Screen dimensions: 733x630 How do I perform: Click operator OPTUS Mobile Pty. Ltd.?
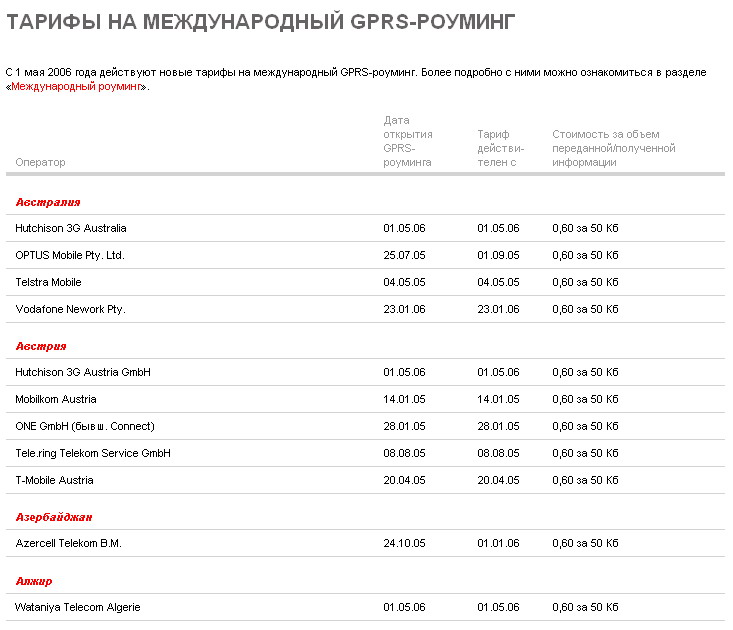tap(70, 255)
